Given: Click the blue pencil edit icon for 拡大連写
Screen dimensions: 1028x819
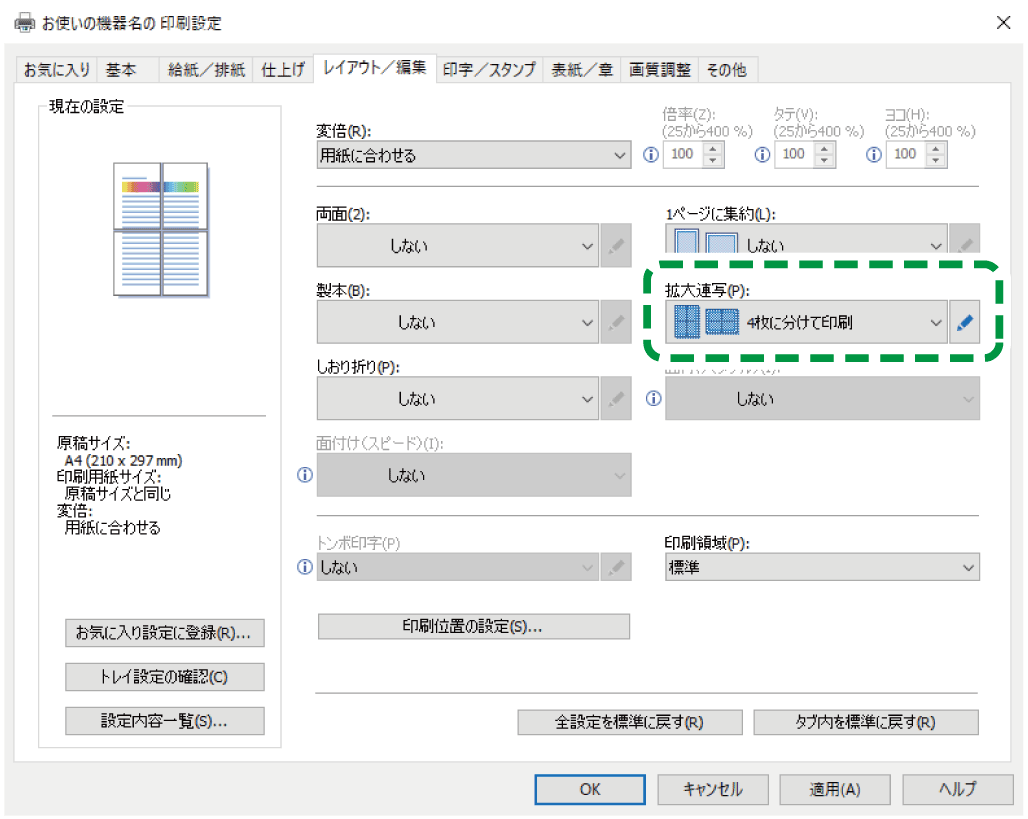Looking at the screenshot, I should (x=966, y=323).
